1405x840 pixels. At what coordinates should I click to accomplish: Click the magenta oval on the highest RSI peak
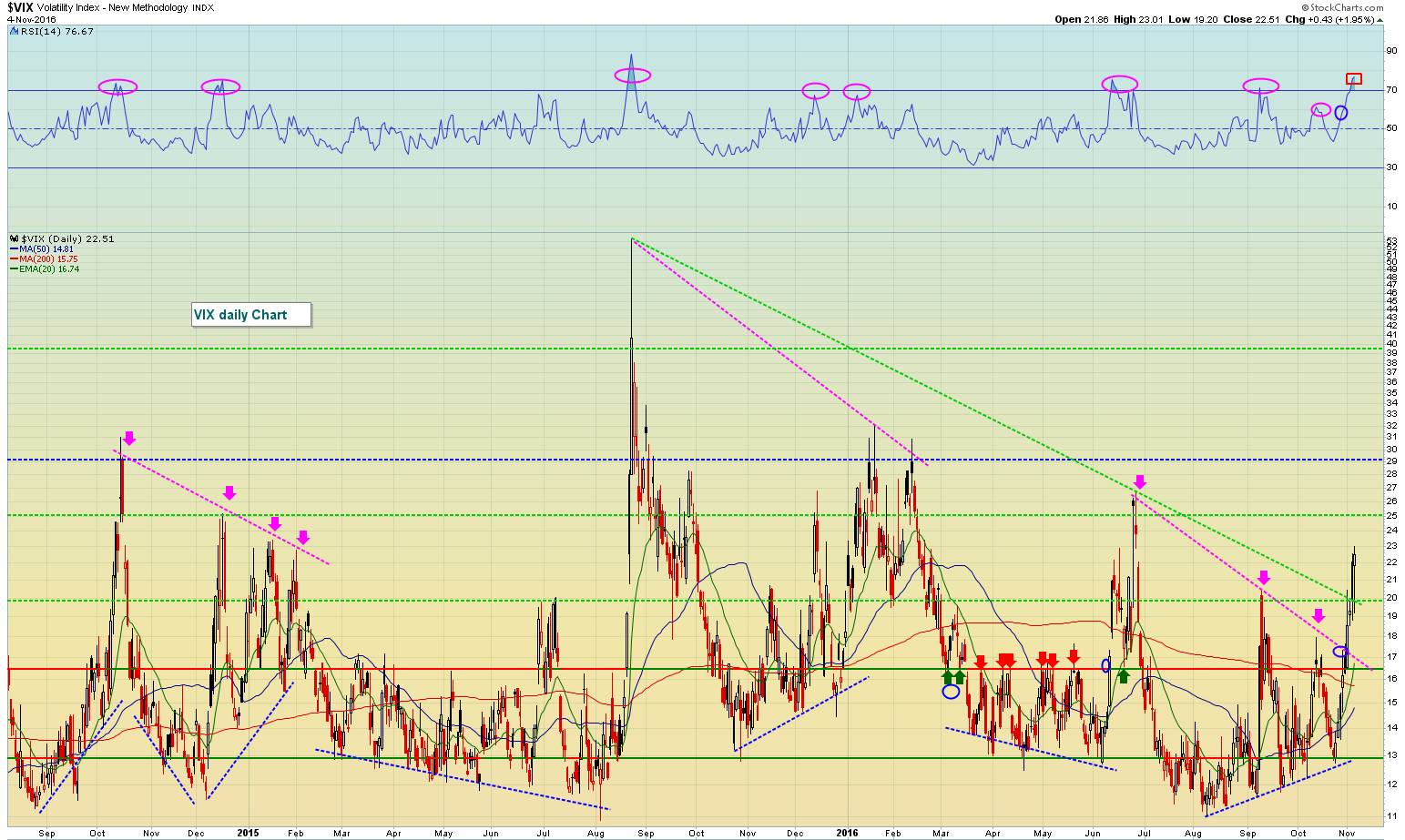[632, 76]
